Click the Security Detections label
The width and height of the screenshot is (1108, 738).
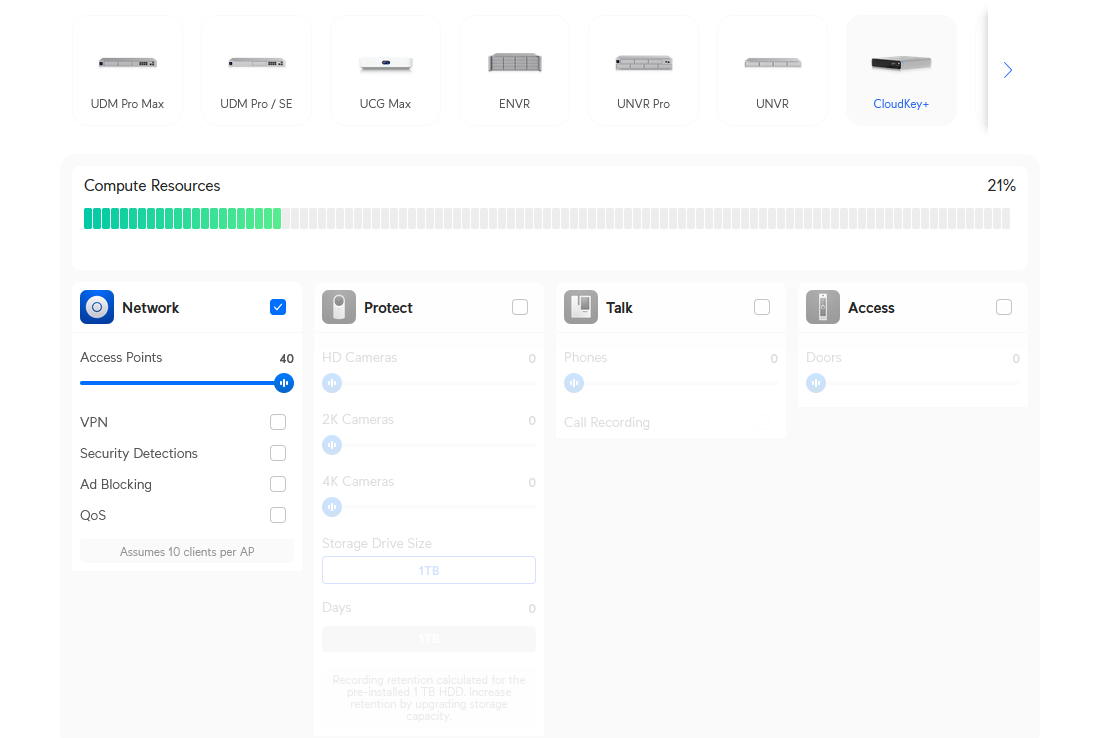[x=138, y=453]
